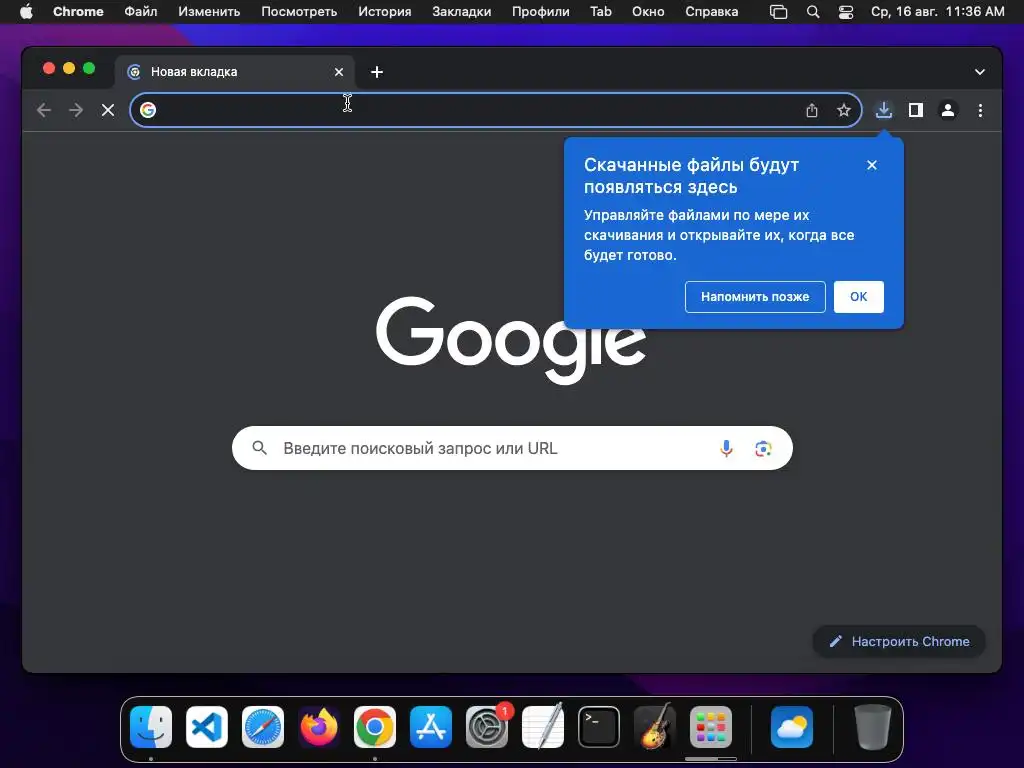1024x768 pixels.
Task: Click the forward navigation arrow
Action: coord(76,110)
